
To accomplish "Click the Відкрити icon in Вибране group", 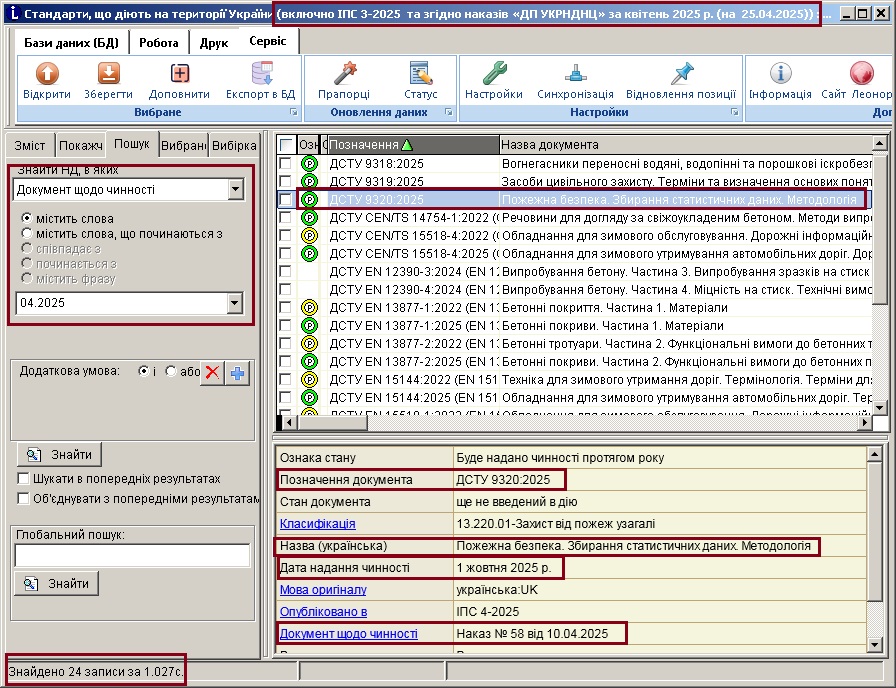I will click(47, 74).
